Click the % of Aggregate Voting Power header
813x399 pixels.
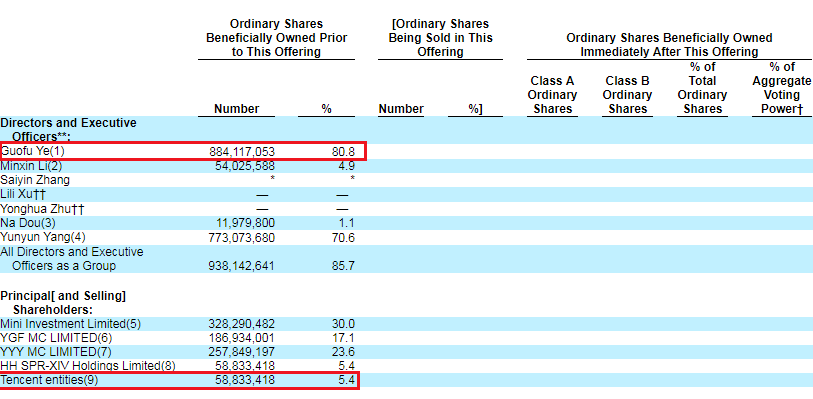coord(782,88)
